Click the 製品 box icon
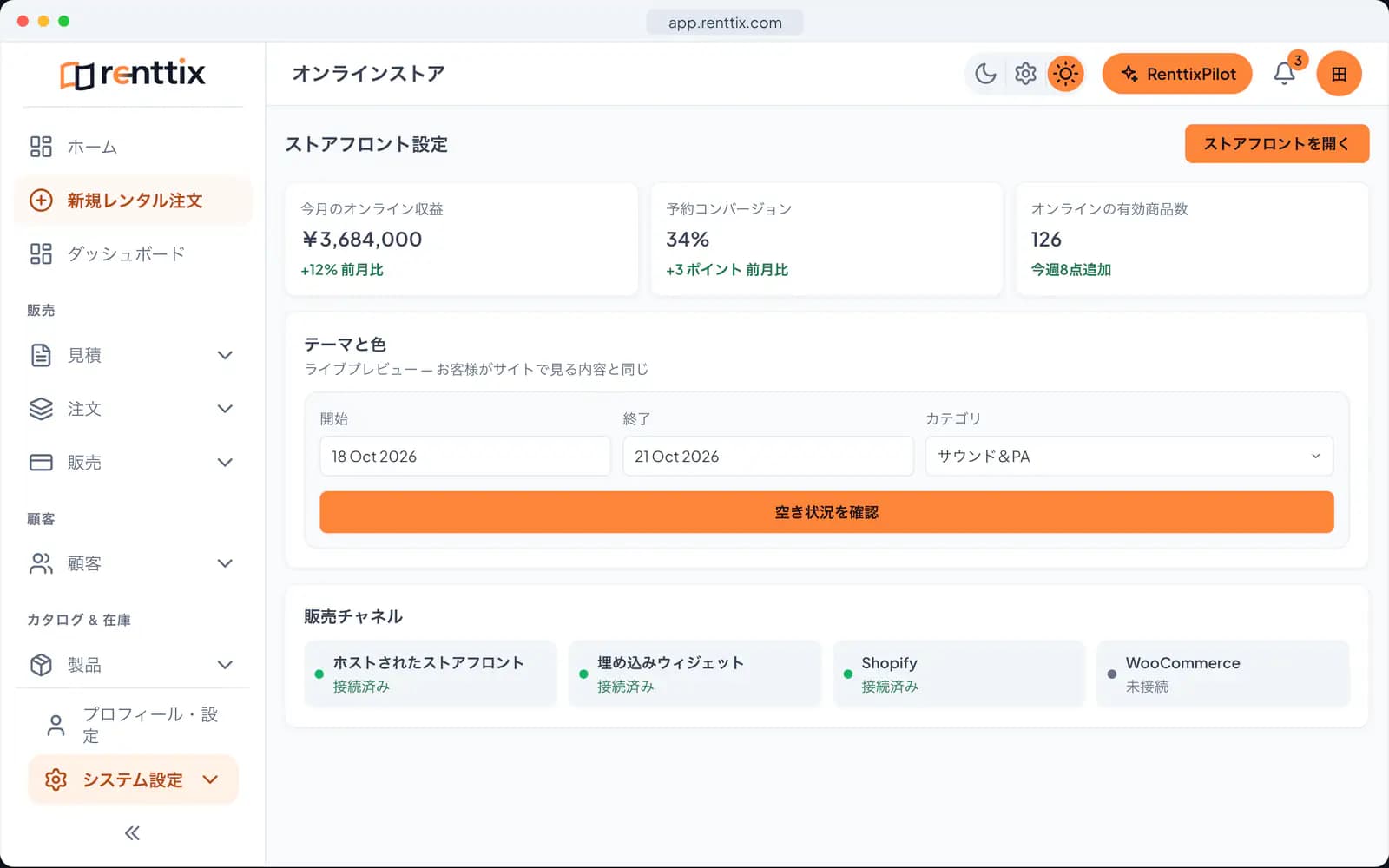1389x868 pixels. (x=41, y=665)
